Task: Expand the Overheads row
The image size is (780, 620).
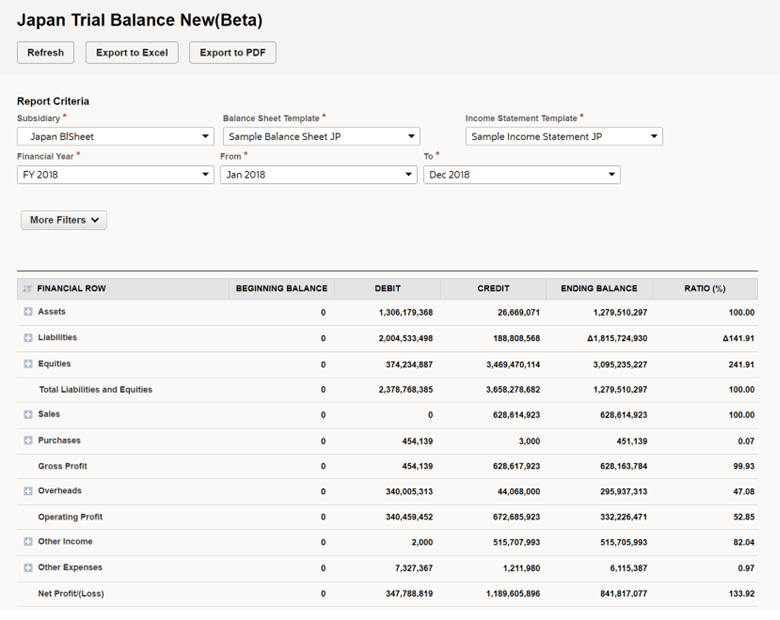Action: (x=28, y=491)
